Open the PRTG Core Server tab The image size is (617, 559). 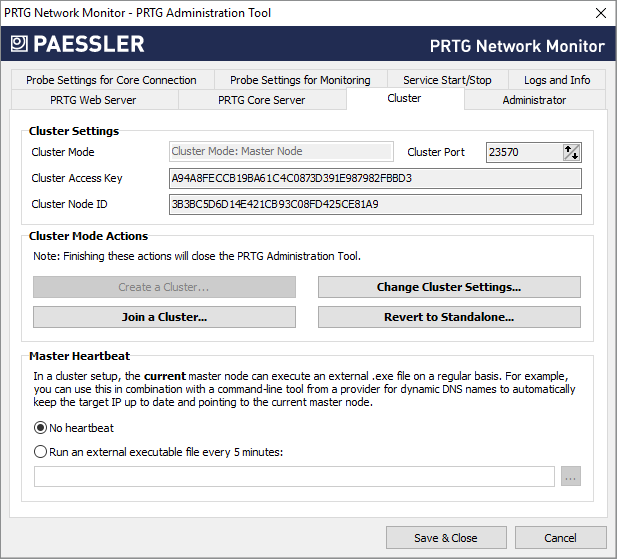(x=262, y=100)
